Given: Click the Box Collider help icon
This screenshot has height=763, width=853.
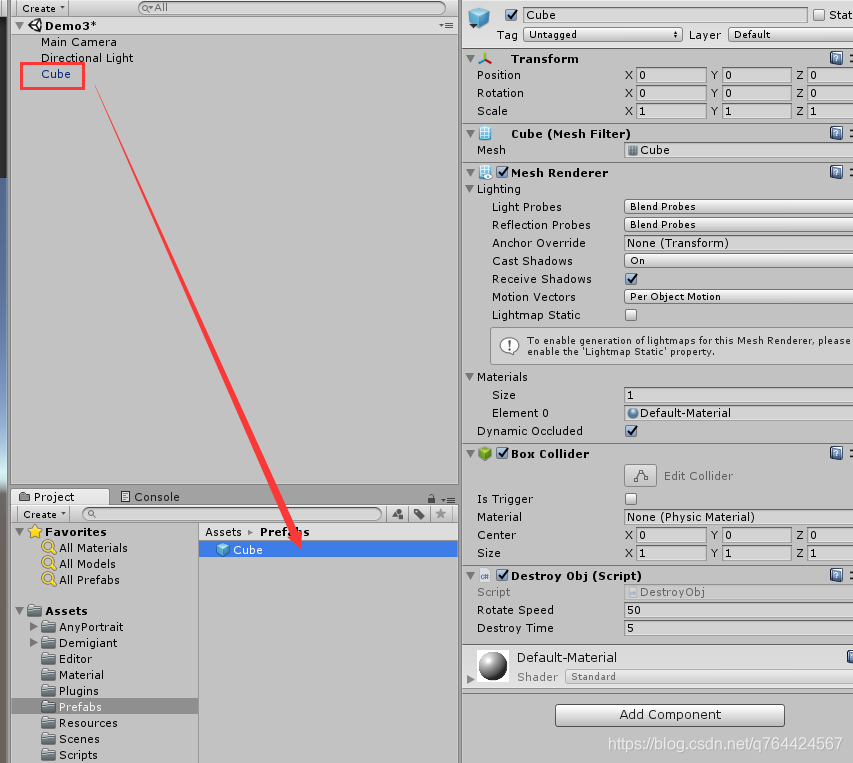Looking at the screenshot, I should tap(836, 454).
